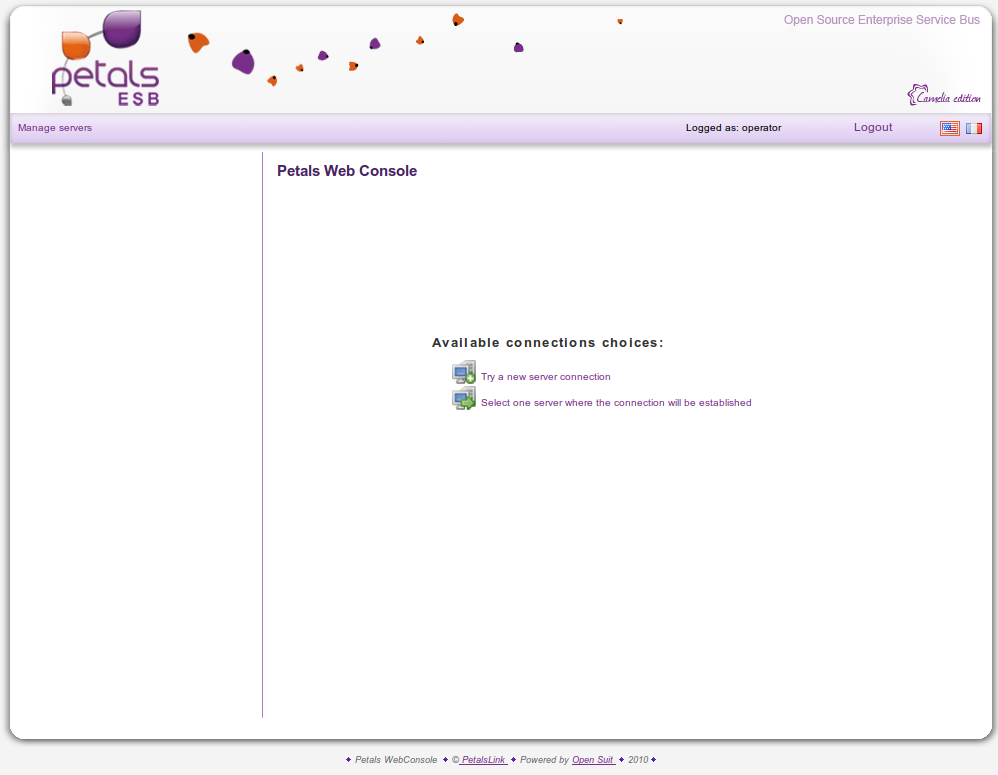Click the Camelia edition emblem
This screenshot has width=998, height=775.
click(x=944, y=96)
